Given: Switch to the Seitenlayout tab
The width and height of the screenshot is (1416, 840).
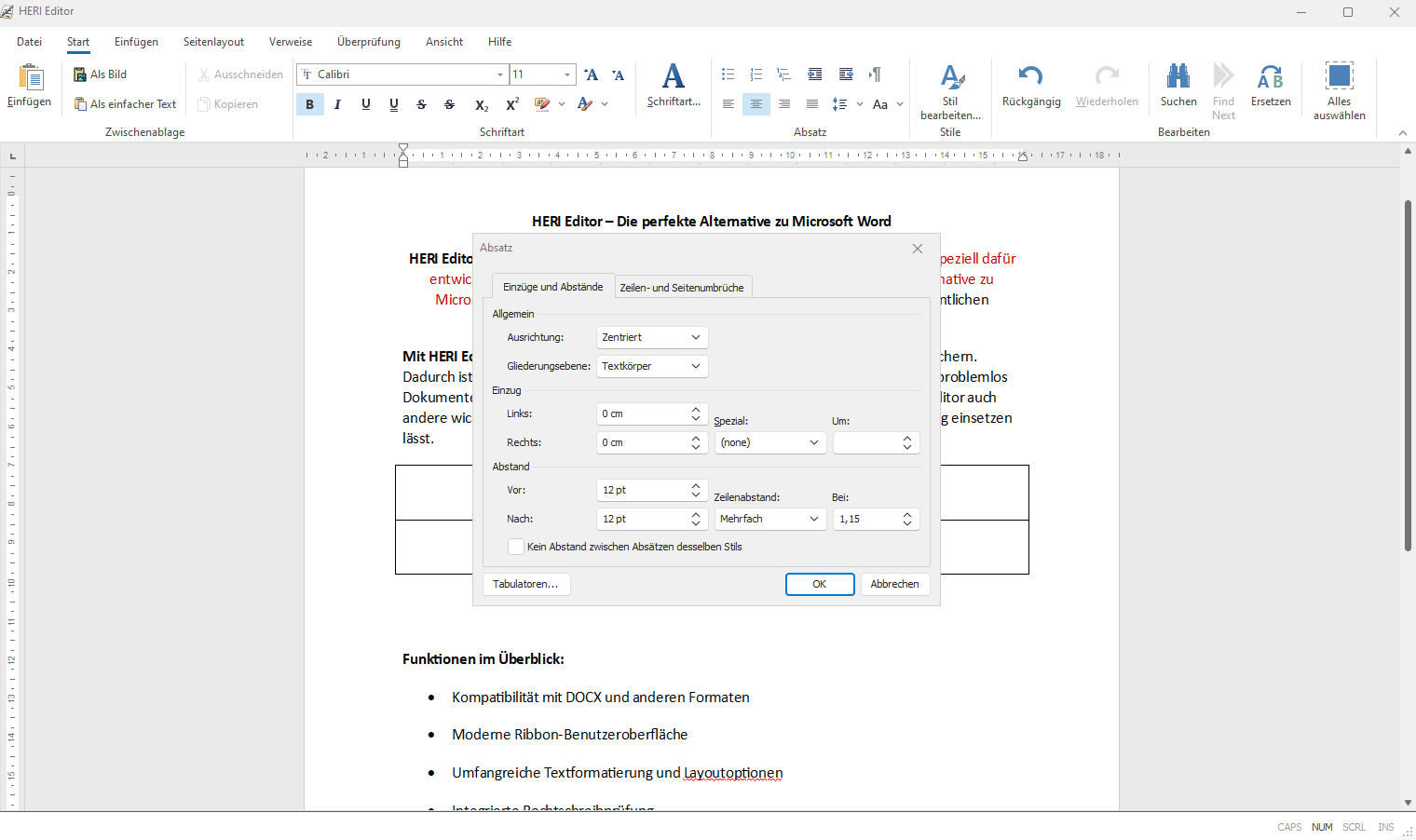Looking at the screenshot, I should click(213, 42).
